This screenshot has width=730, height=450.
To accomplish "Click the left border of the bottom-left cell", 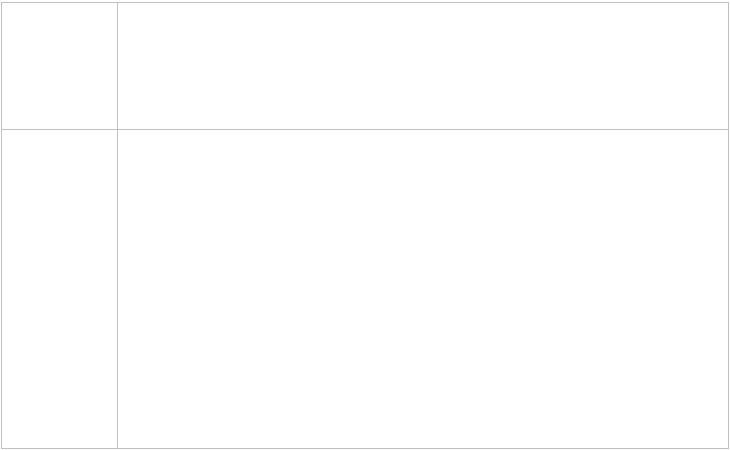I will click(1, 289).
